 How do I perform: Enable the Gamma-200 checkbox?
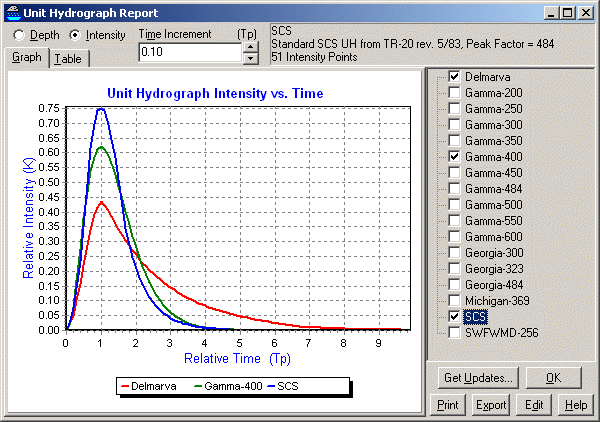pyautogui.click(x=455, y=93)
